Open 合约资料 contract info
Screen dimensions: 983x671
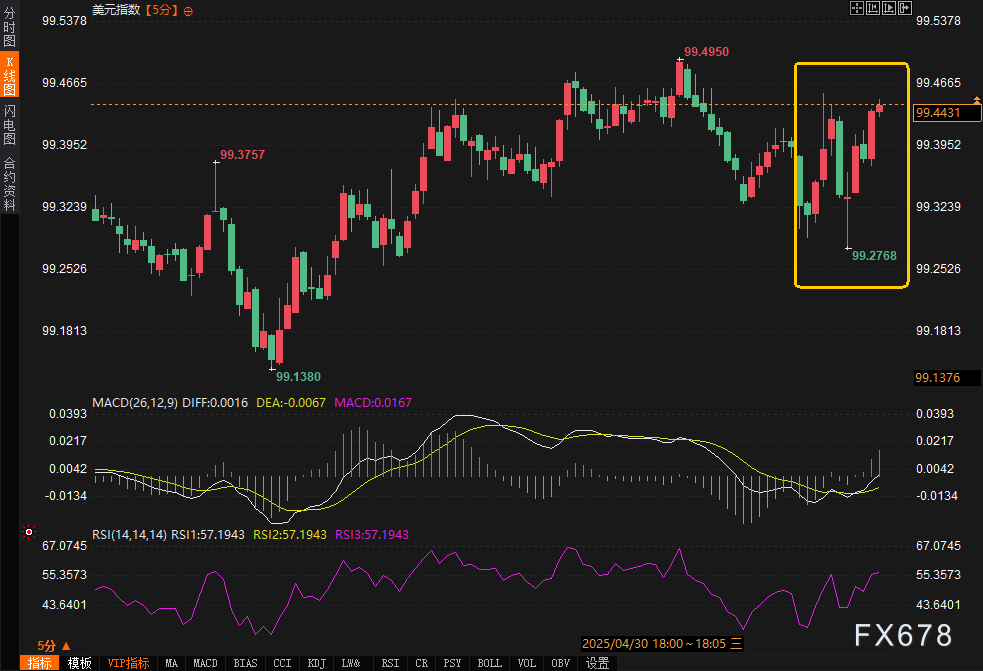click(x=10, y=184)
